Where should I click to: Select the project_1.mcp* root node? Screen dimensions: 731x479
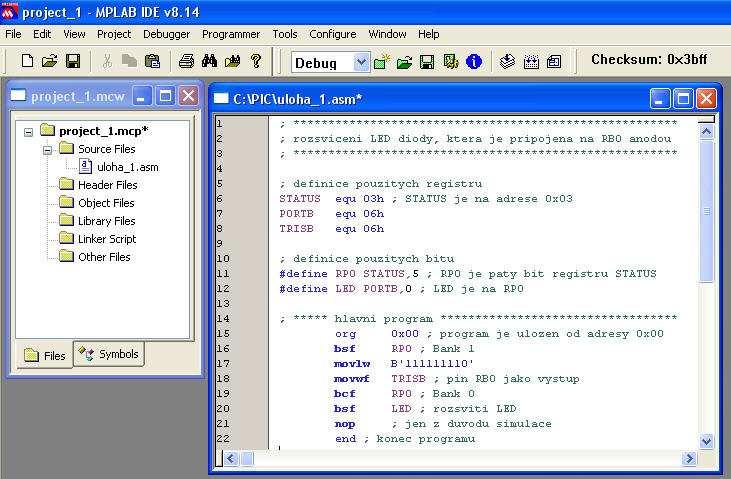coord(103,131)
